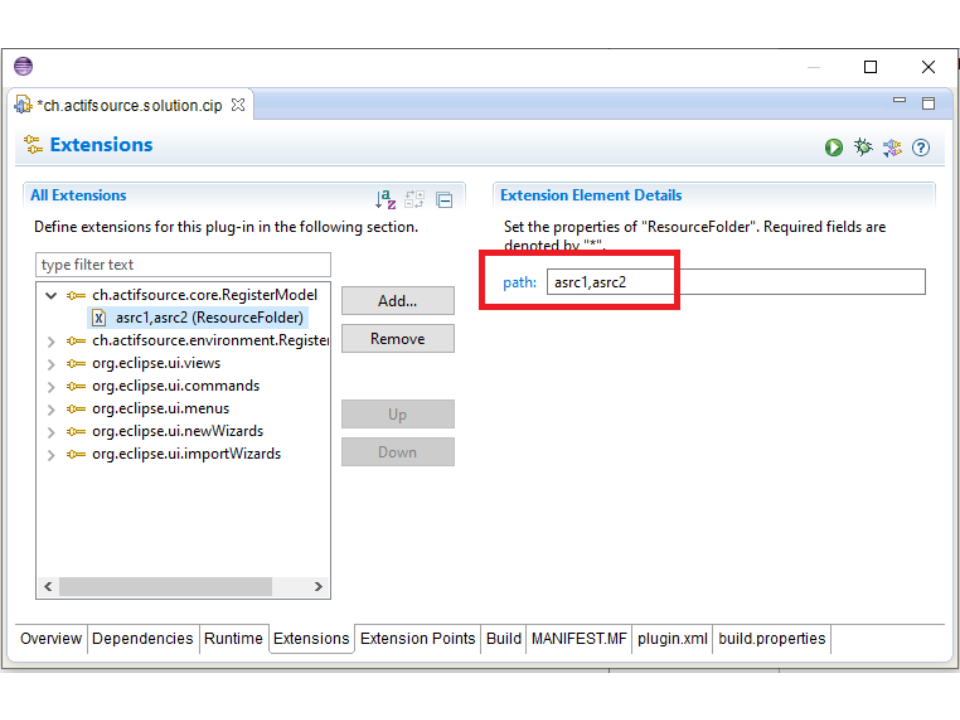Click the Remove button
Viewport: 960px width, 720px height.
coord(397,339)
